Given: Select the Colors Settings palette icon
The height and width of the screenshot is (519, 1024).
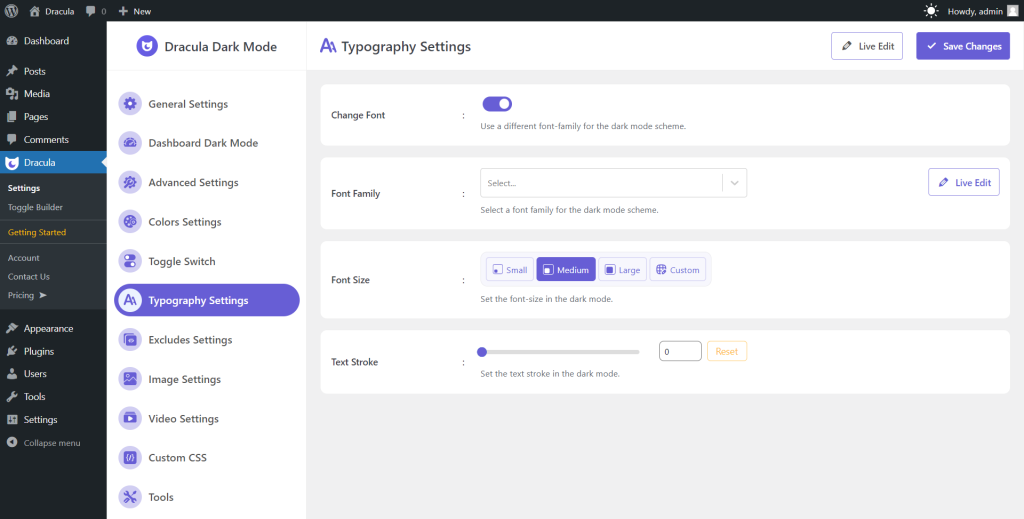Looking at the screenshot, I should [x=130, y=222].
